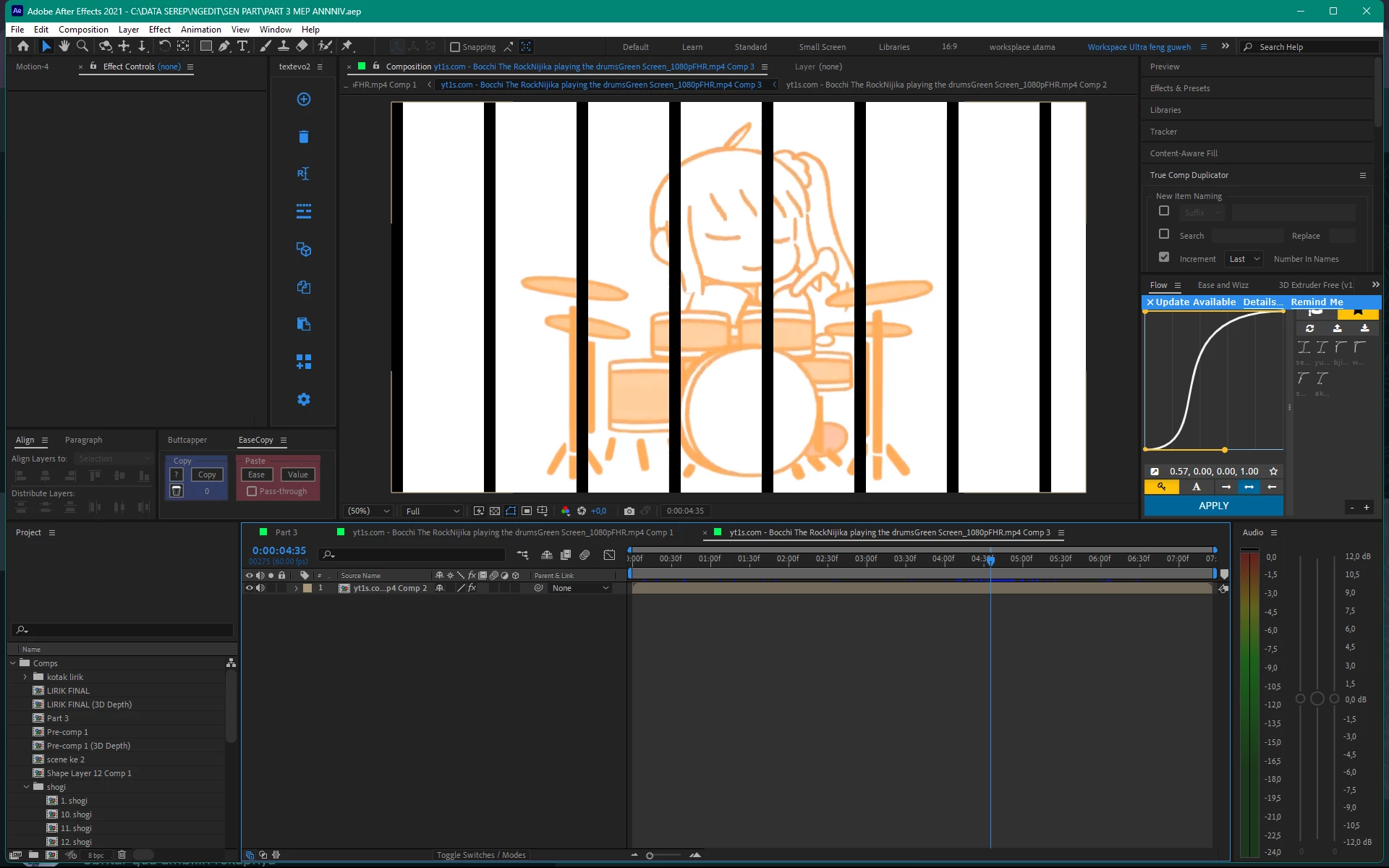Open the Animation menu
Image resolution: width=1389 pixels, height=868 pixels.
201,30
